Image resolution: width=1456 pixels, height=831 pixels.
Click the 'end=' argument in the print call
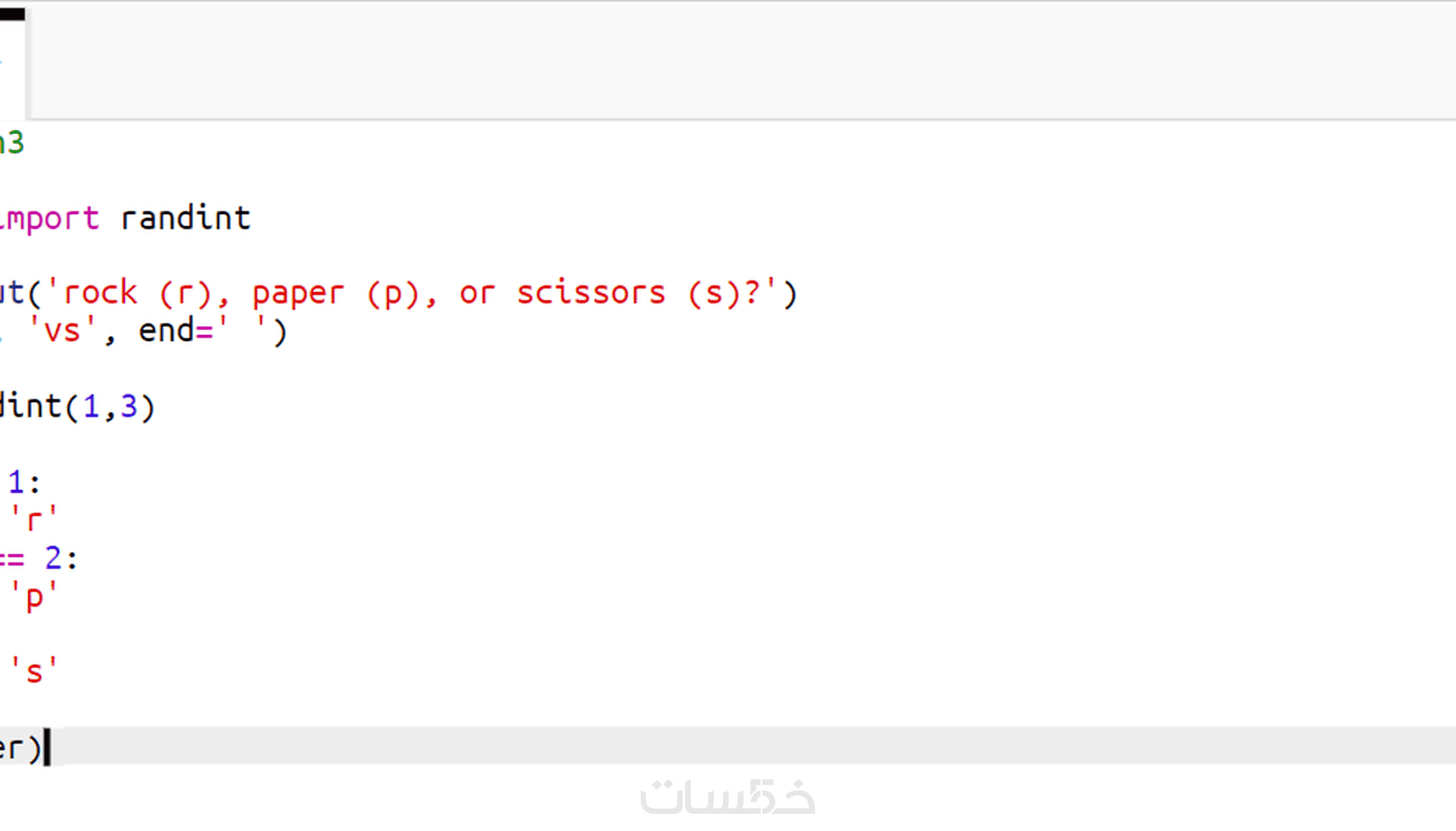pyautogui.click(x=175, y=331)
